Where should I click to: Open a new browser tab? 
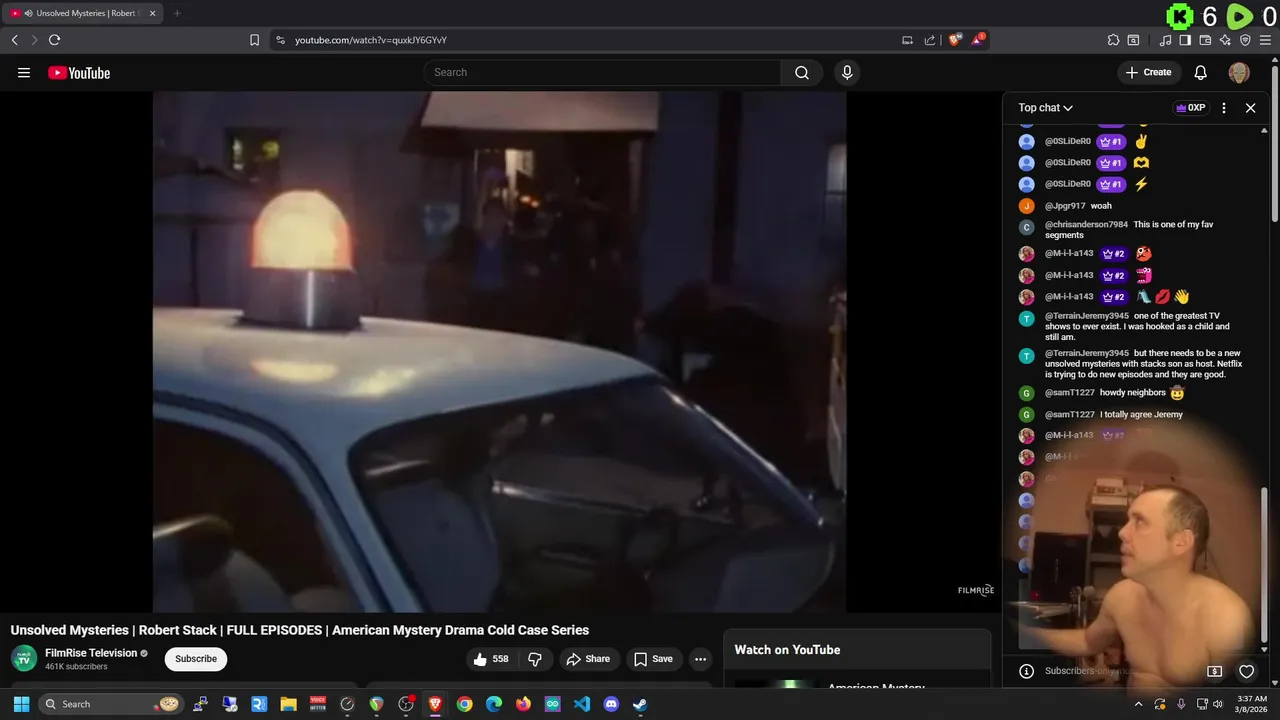(177, 13)
